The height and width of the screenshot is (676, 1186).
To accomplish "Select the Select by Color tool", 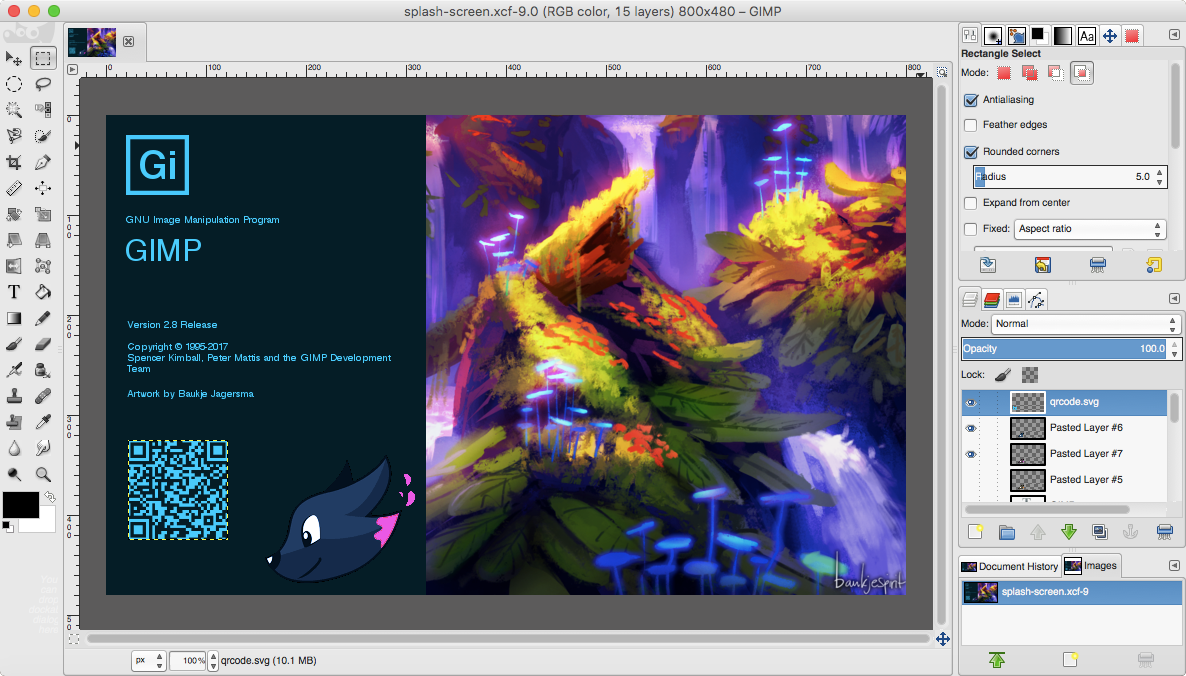I will coord(43,110).
